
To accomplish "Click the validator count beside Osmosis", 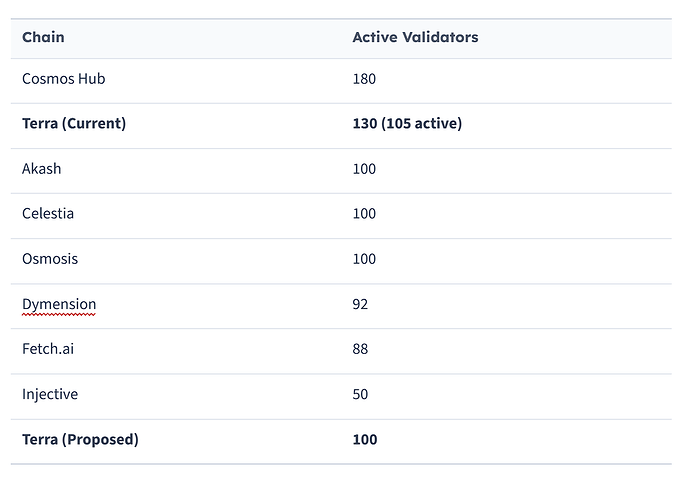I will [364, 259].
